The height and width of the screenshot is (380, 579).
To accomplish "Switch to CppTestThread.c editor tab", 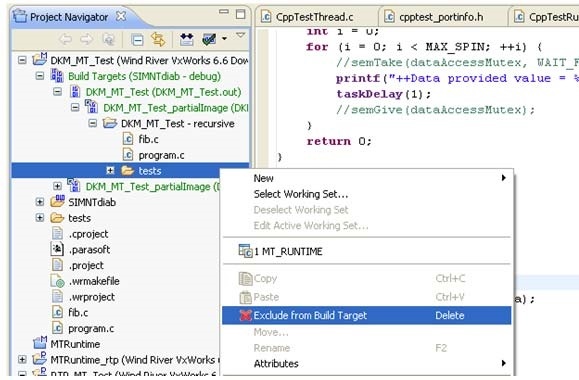I will (x=315, y=17).
